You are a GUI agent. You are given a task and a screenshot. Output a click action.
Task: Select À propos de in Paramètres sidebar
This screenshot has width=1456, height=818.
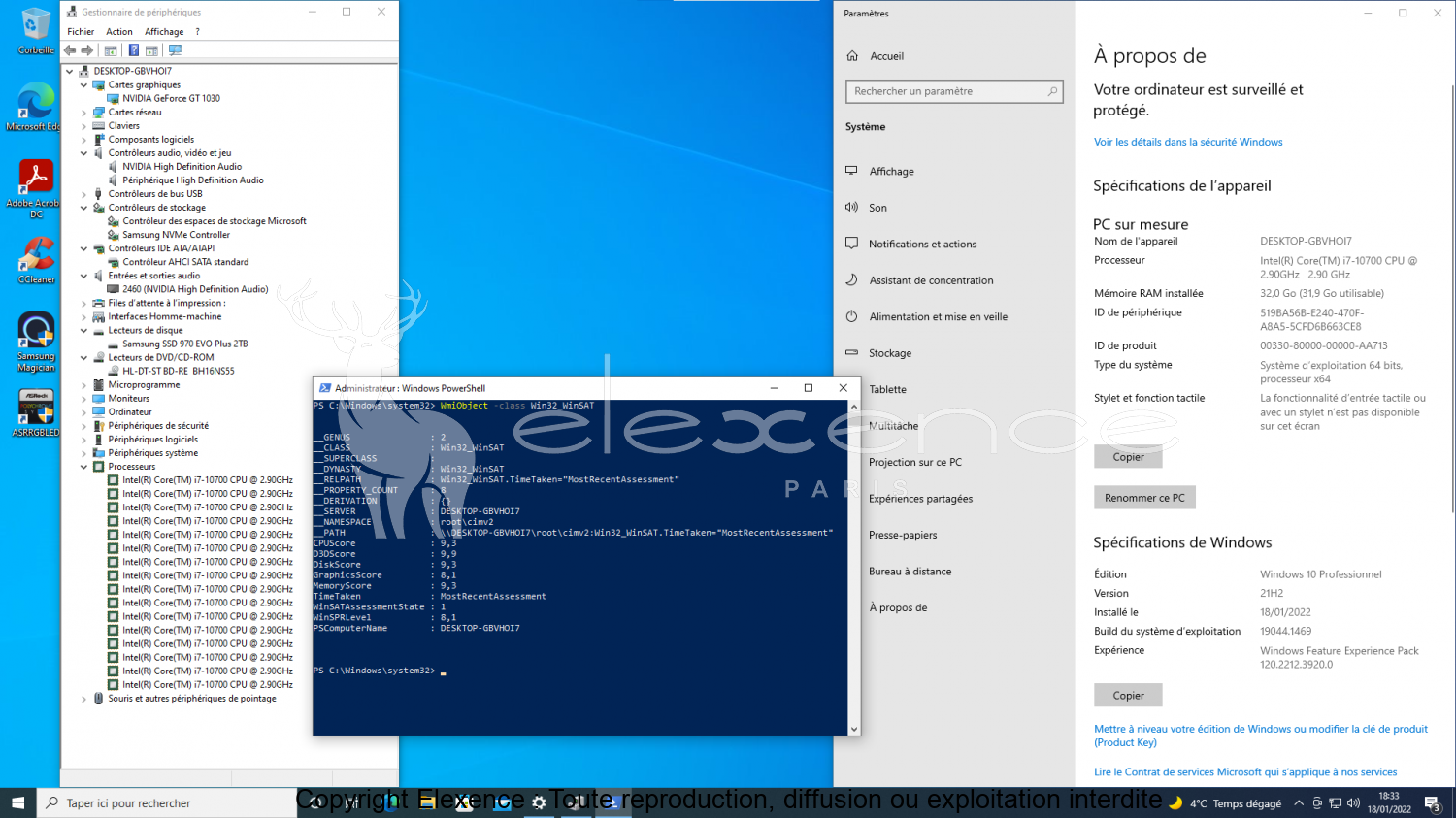[898, 608]
